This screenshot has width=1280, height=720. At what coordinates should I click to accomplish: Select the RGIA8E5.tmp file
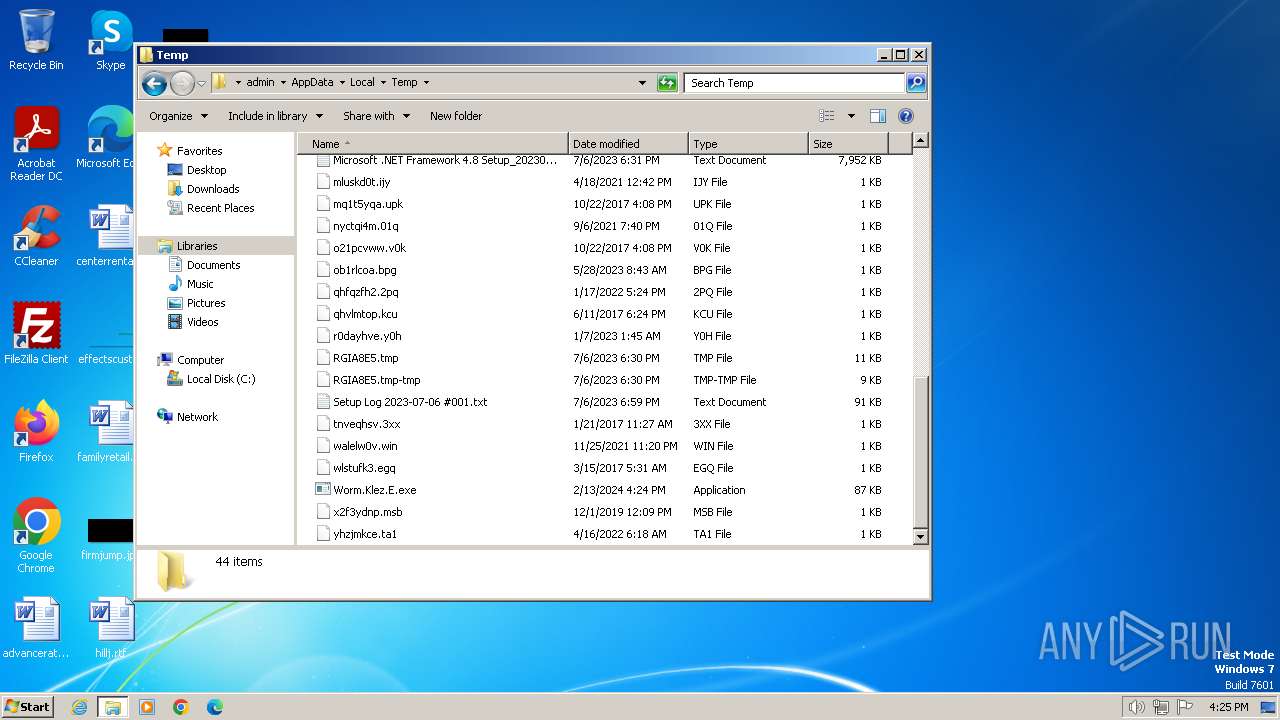(x=365, y=358)
